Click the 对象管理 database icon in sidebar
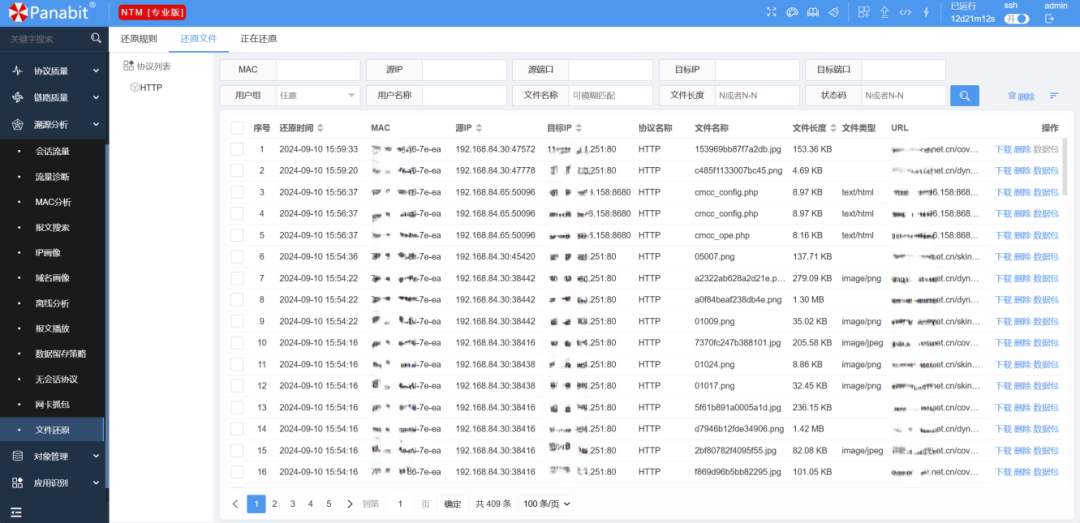 [x=18, y=456]
